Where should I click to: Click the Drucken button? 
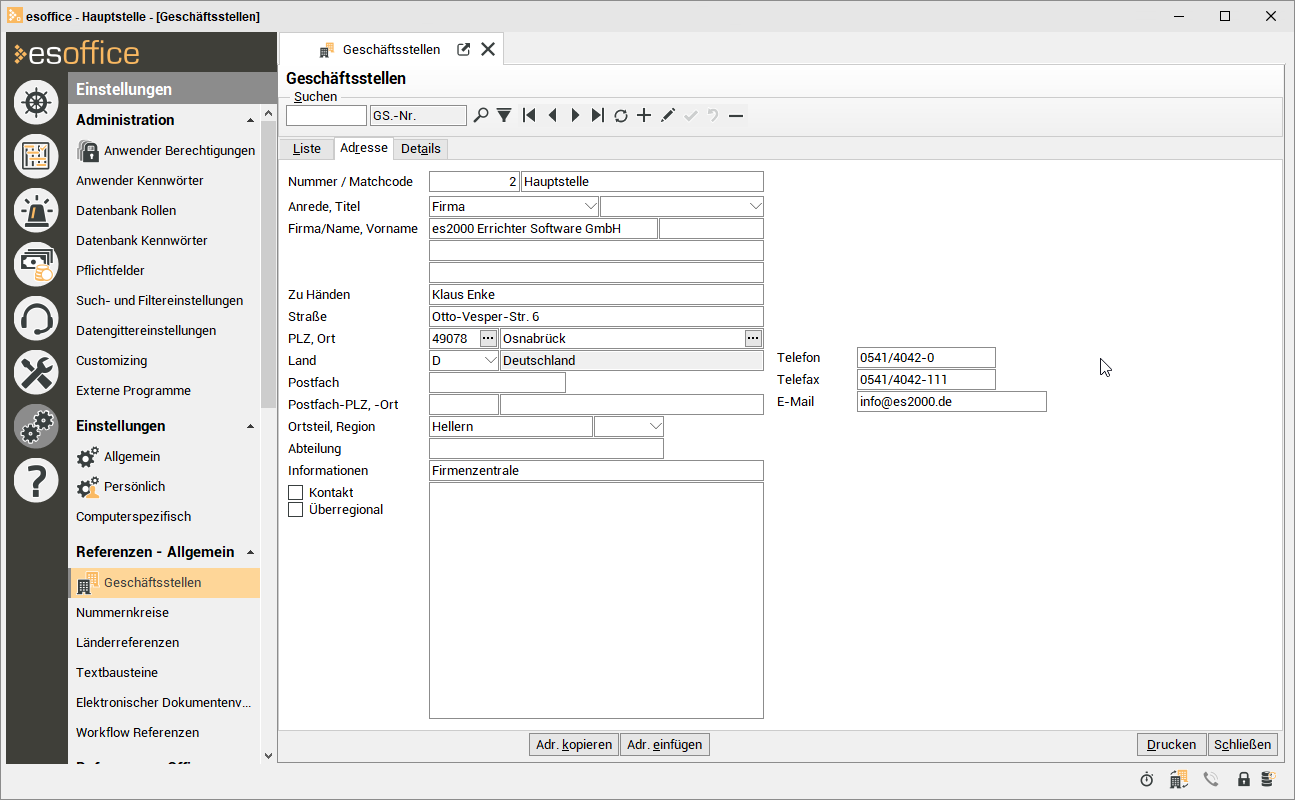(x=1171, y=744)
